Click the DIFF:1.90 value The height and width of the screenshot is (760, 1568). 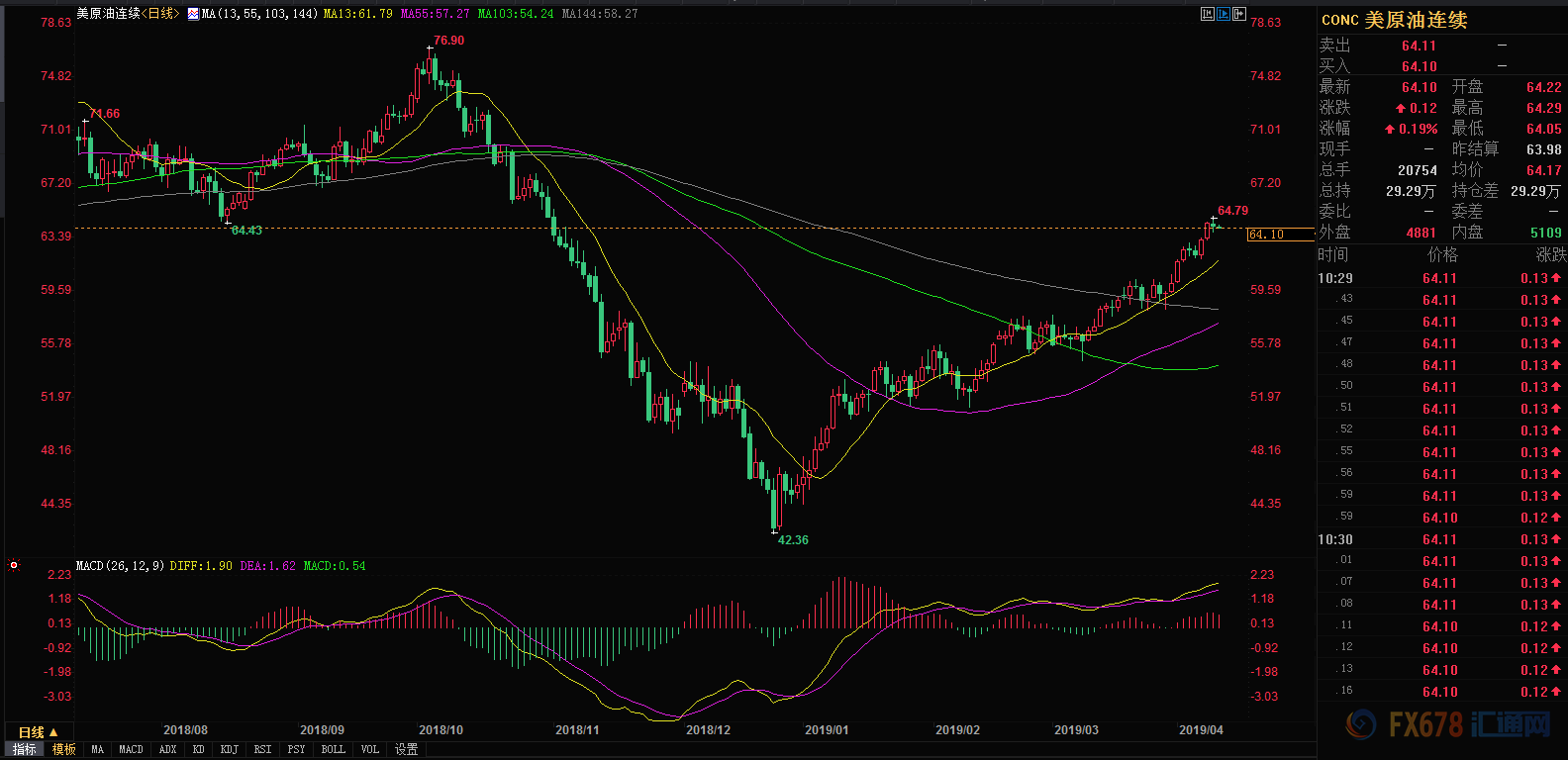[x=201, y=566]
